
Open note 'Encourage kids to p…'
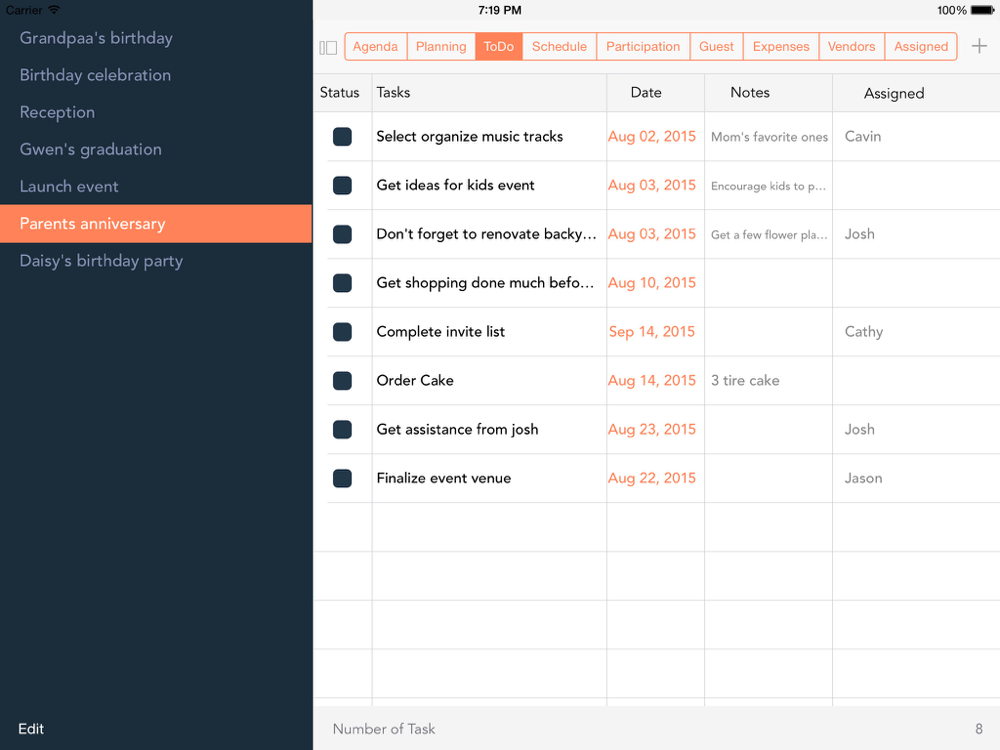(x=768, y=186)
